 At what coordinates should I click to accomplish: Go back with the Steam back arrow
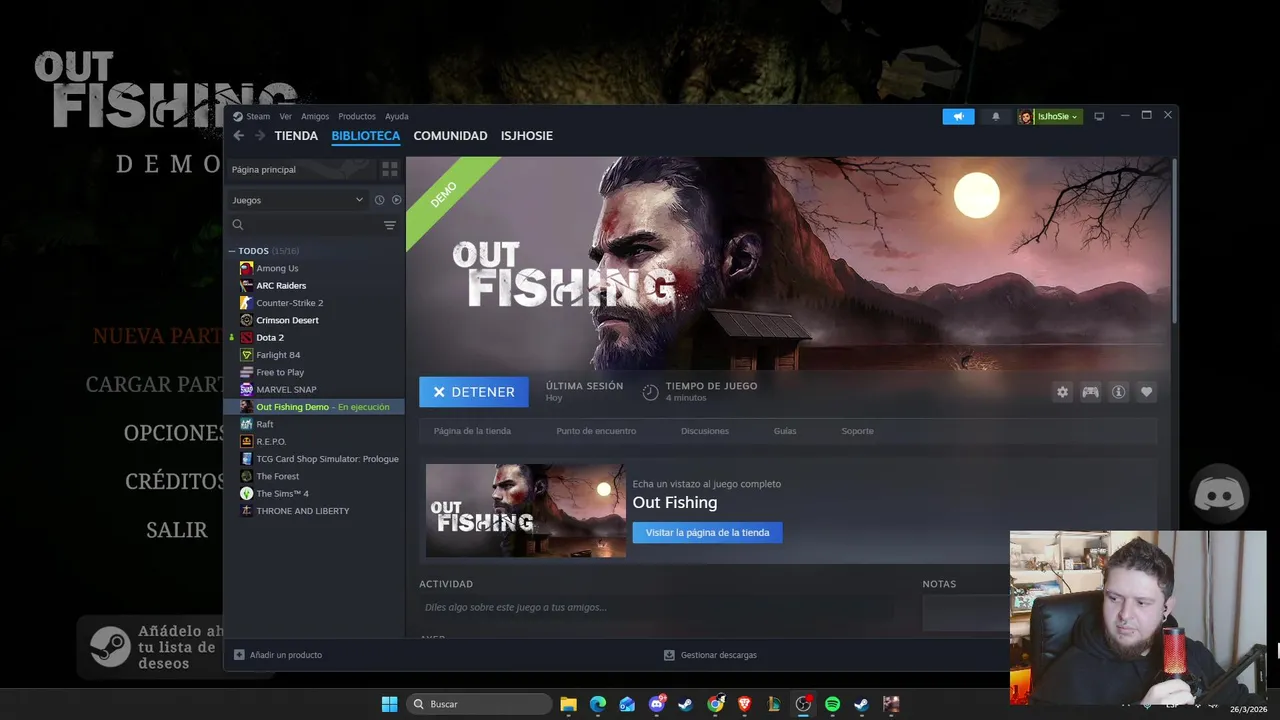pos(238,136)
